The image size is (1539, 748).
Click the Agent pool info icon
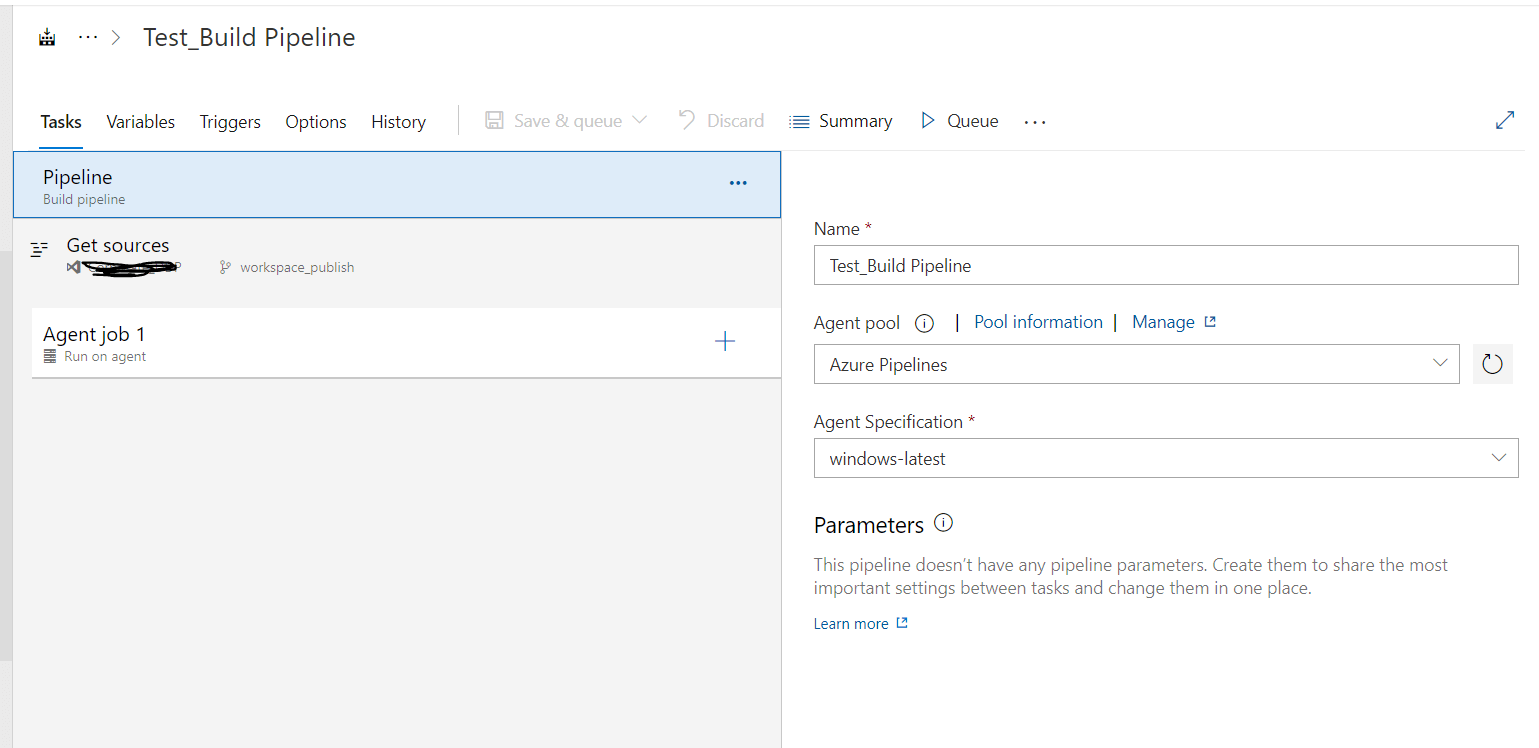coord(925,323)
